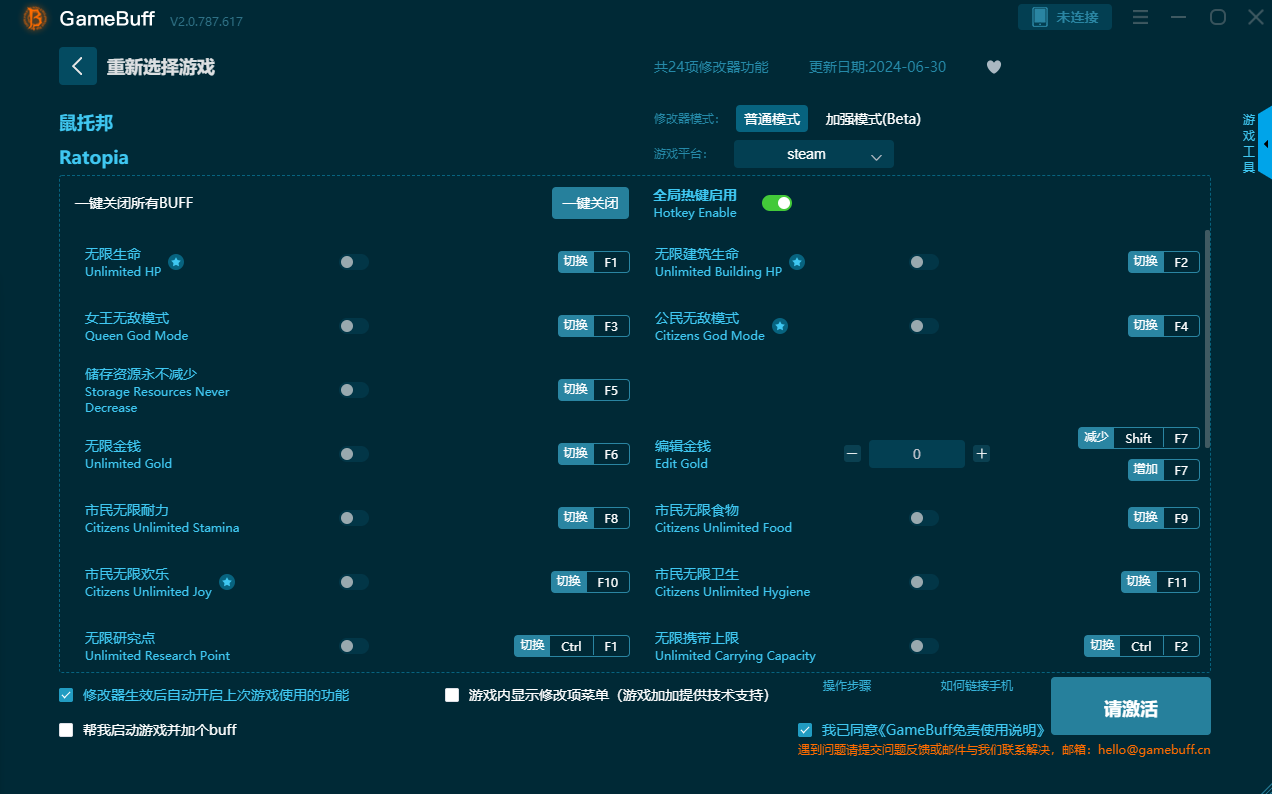Check show in-game modifier menu checkbox

[452, 695]
